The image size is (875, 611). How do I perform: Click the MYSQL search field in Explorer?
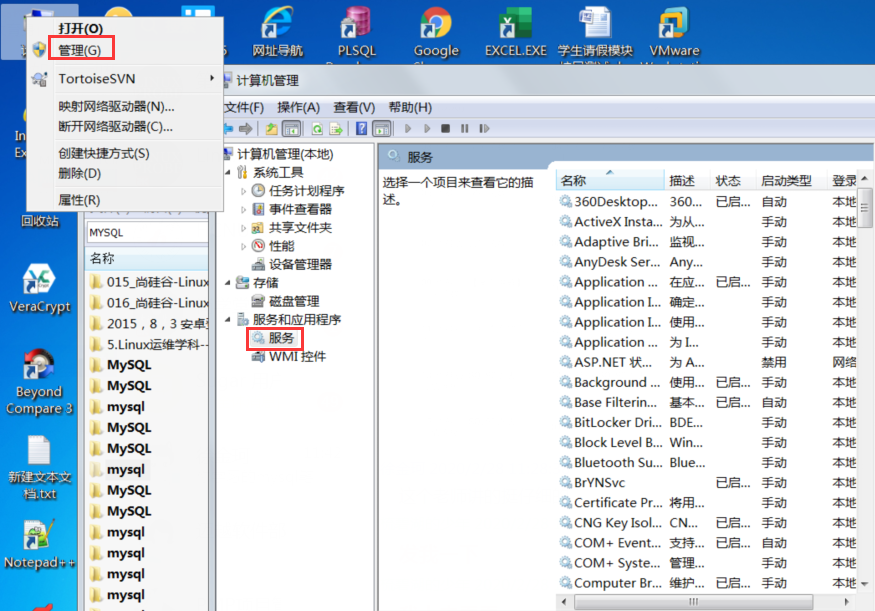(x=147, y=232)
